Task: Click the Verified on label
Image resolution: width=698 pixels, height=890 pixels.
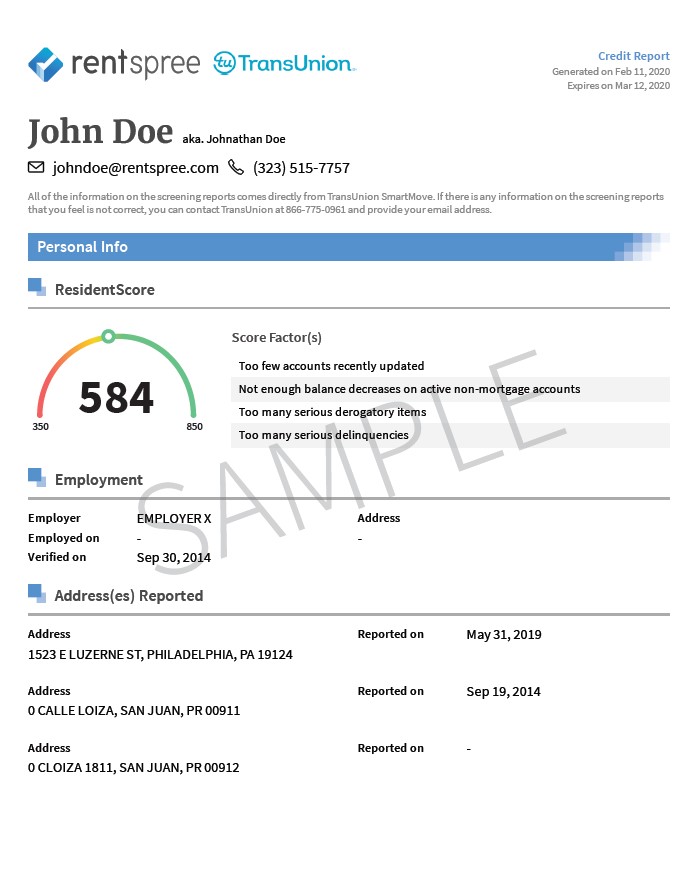Action: tap(57, 557)
